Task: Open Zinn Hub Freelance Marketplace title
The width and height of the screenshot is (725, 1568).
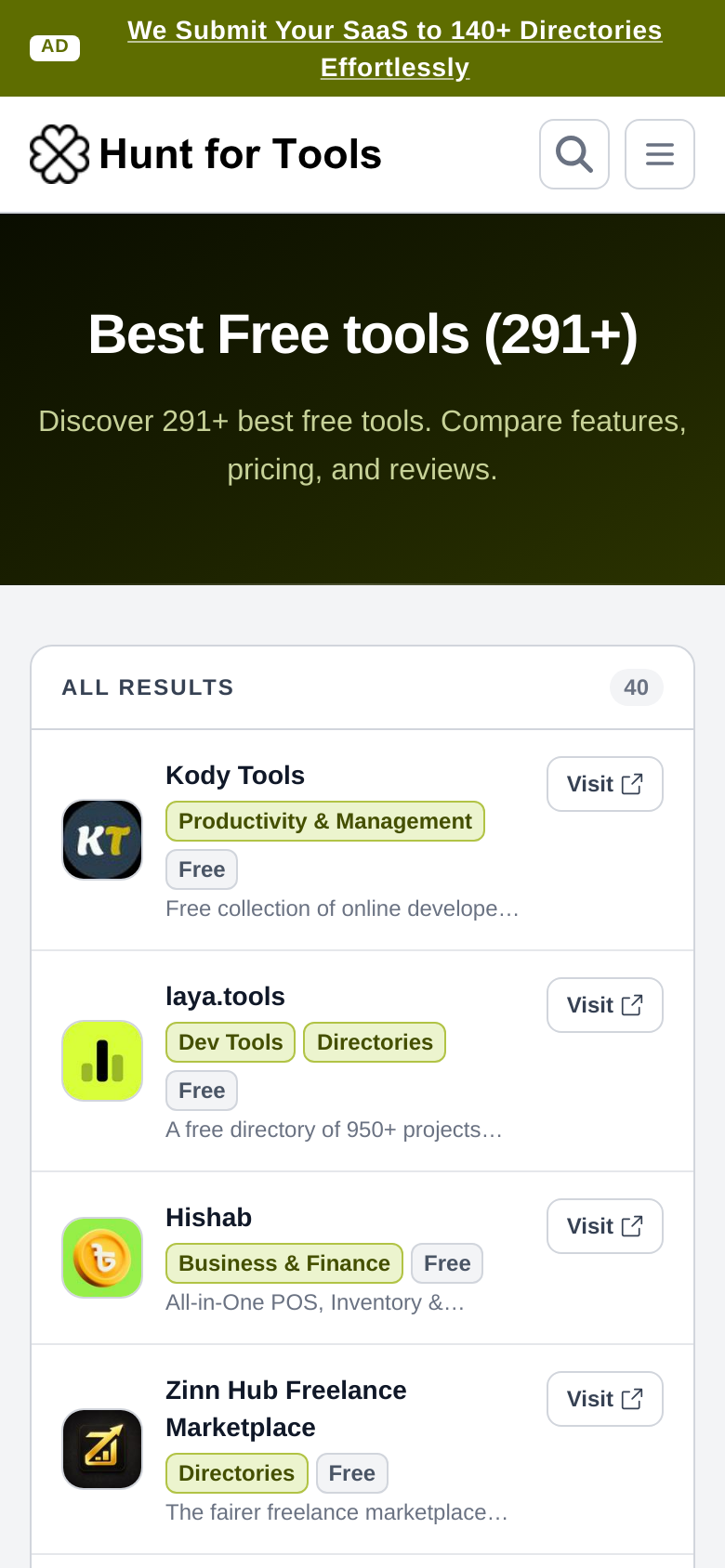Action: click(286, 1408)
